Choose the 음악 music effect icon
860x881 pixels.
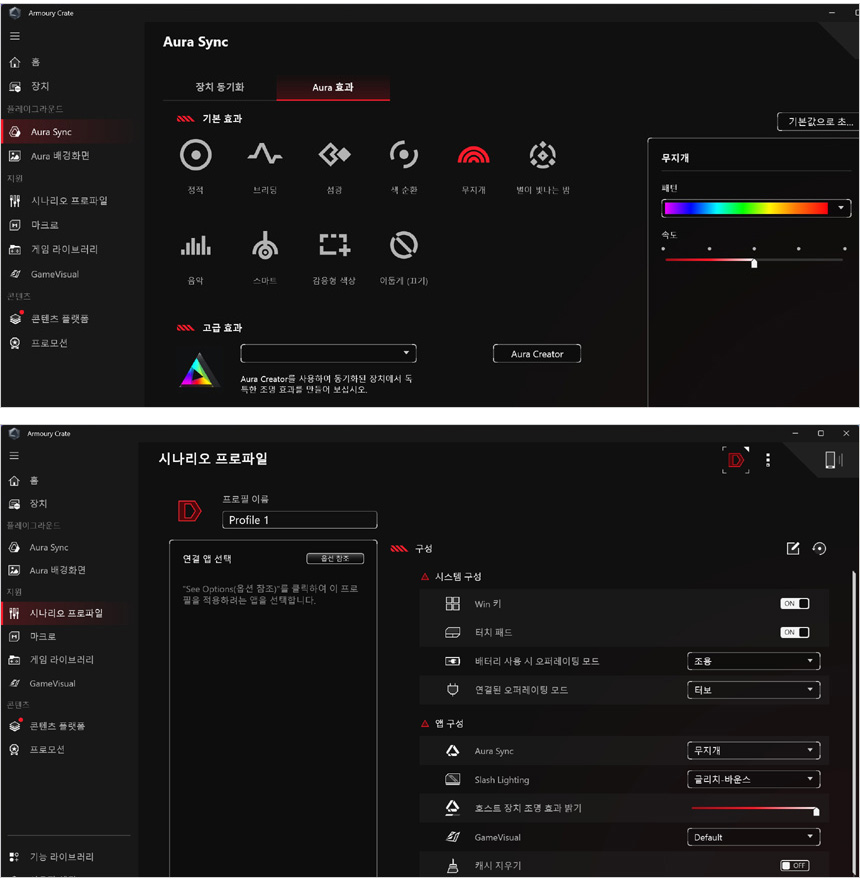pyautogui.click(x=196, y=246)
